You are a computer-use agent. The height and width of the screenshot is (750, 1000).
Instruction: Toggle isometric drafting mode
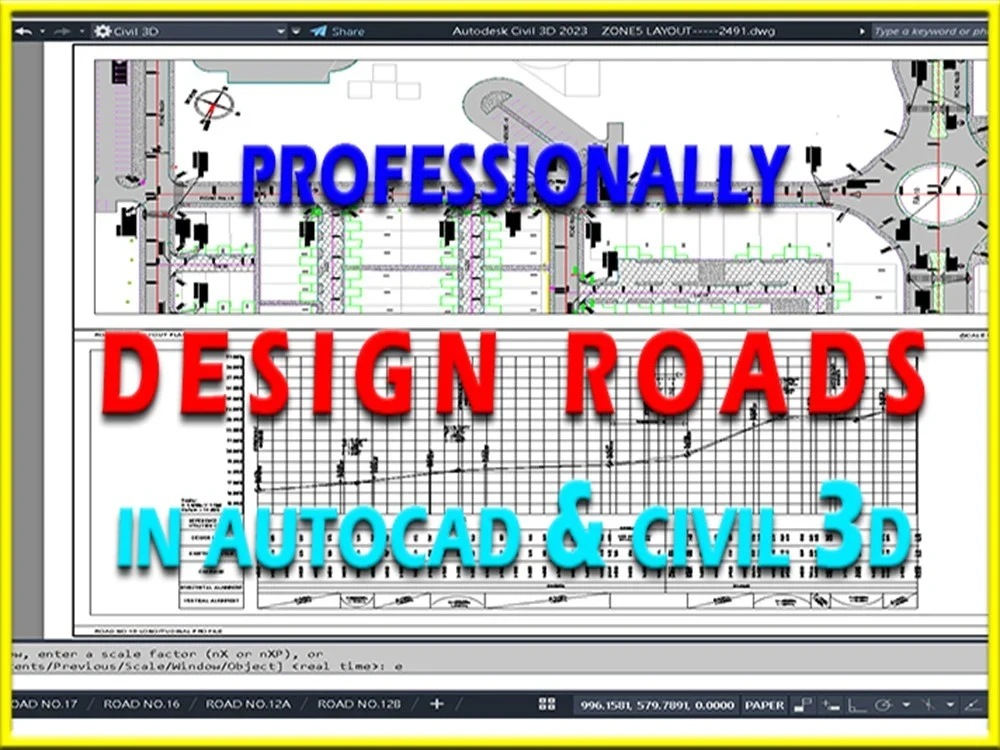click(x=885, y=704)
